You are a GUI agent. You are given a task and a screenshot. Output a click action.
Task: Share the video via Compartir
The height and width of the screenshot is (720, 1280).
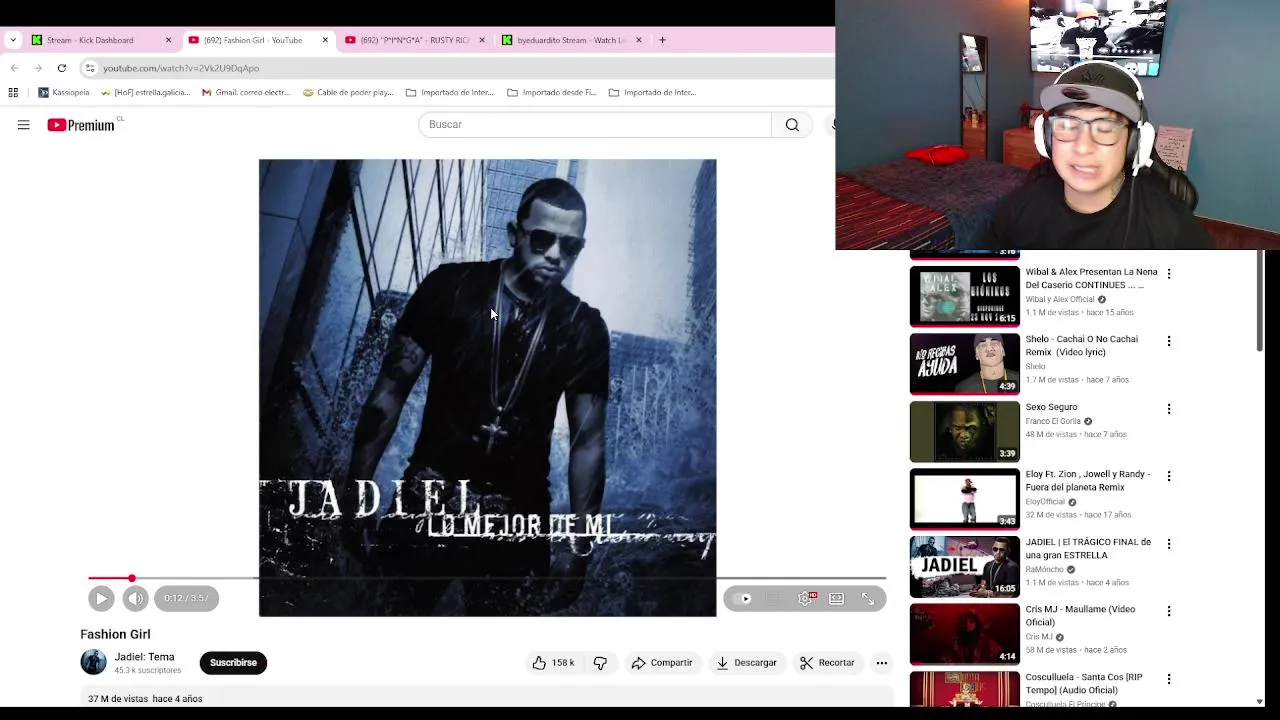662,663
